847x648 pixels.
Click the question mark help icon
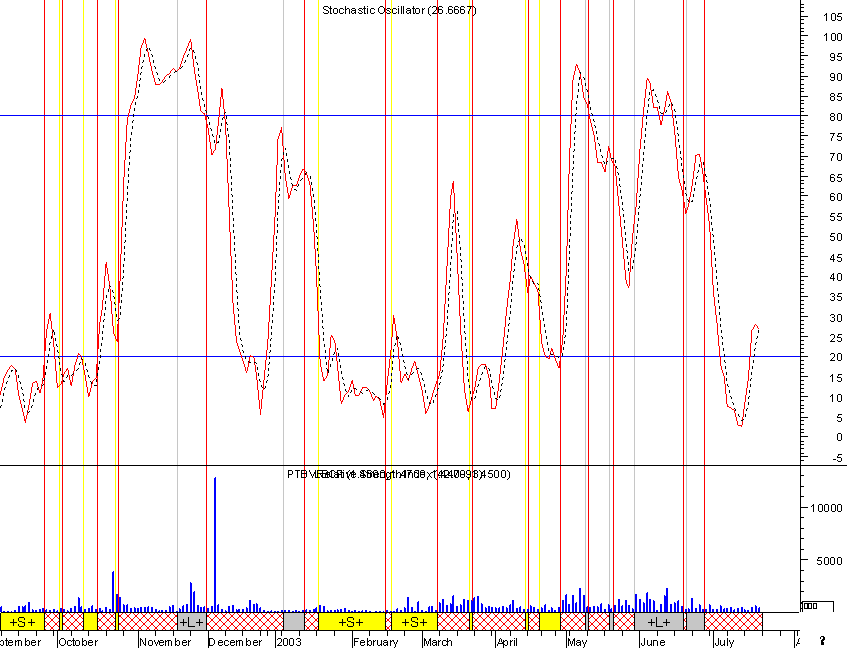click(x=823, y=641)
